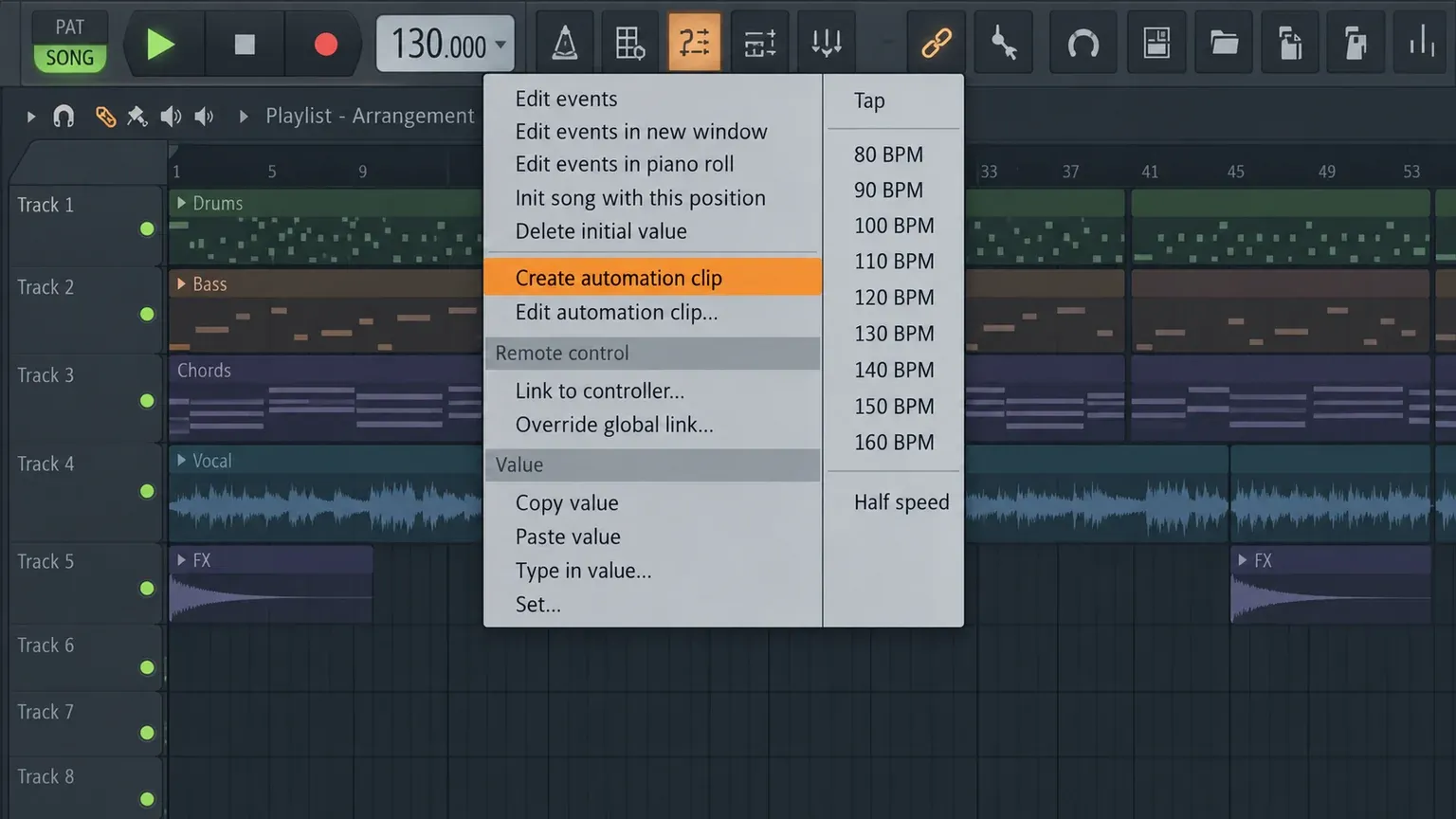1456x819 pixels.
Task: Expand the Bass clip triangle
Action: pos(181,283)
